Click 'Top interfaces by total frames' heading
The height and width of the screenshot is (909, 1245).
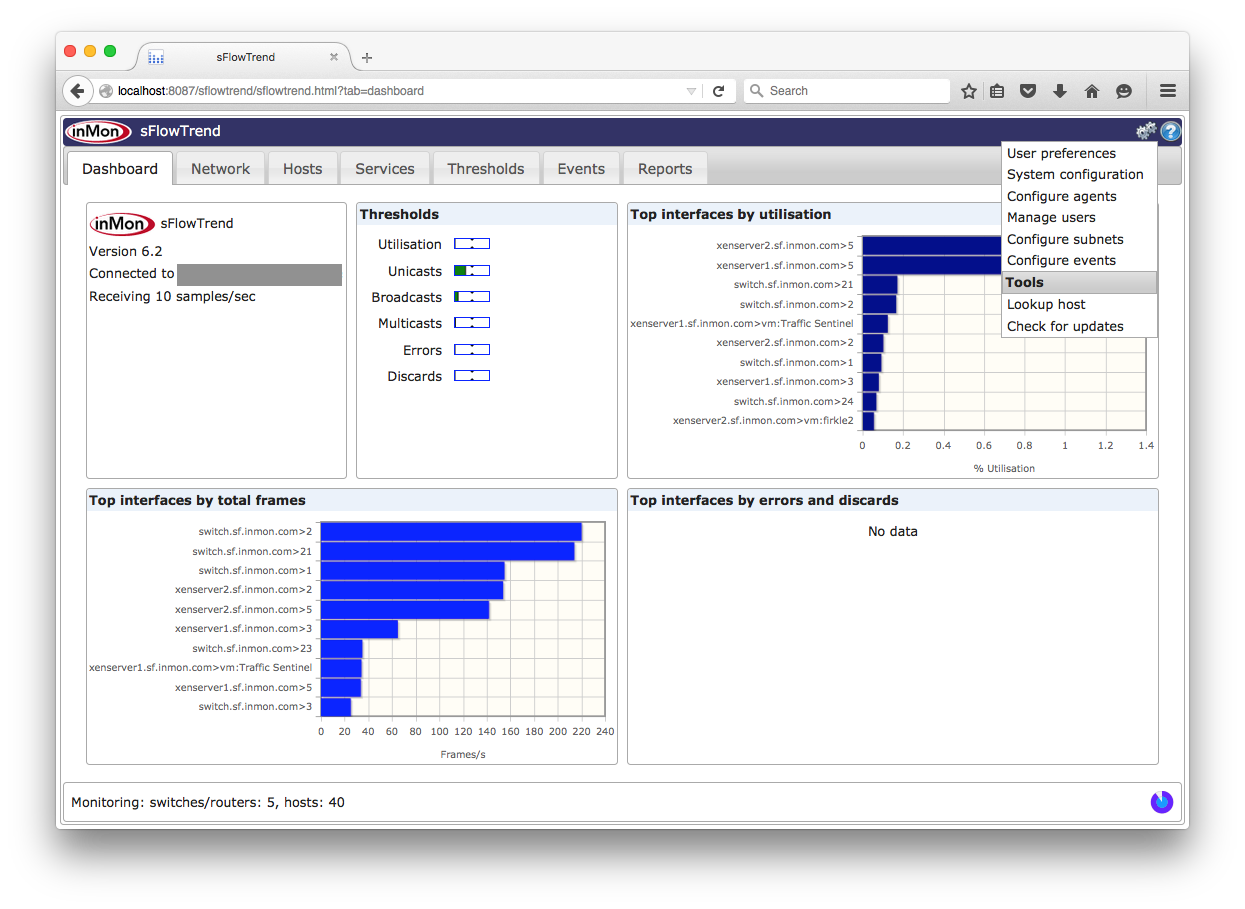[x=197, y=500]
